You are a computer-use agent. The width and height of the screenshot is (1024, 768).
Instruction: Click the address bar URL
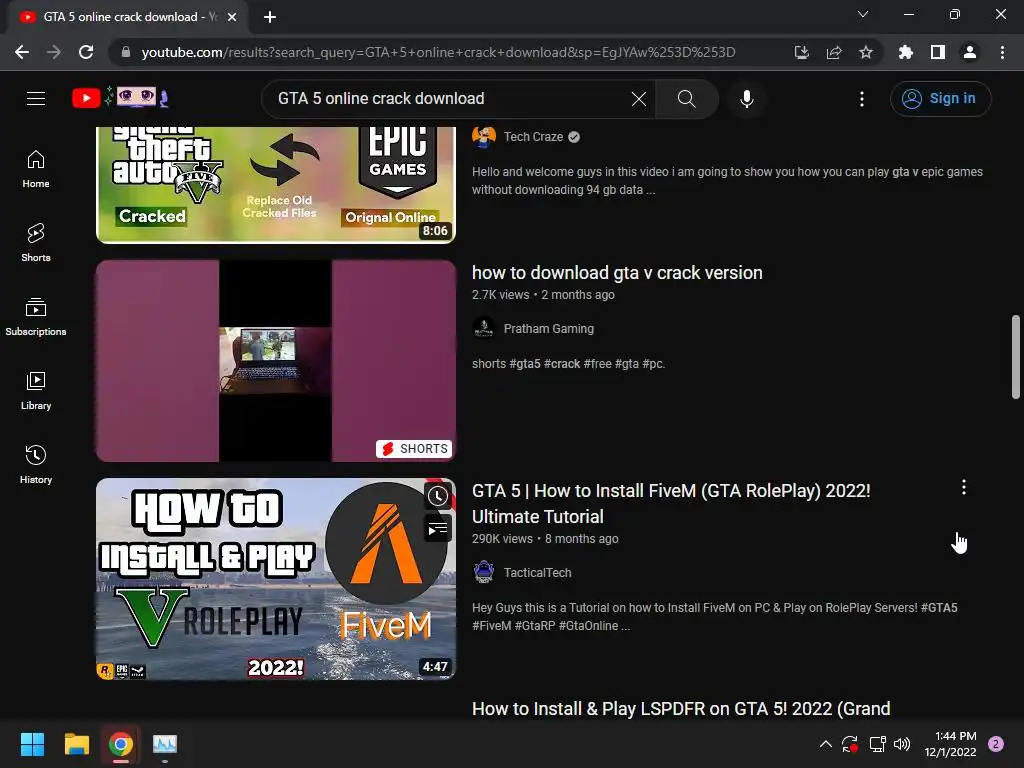coord(438,52)
